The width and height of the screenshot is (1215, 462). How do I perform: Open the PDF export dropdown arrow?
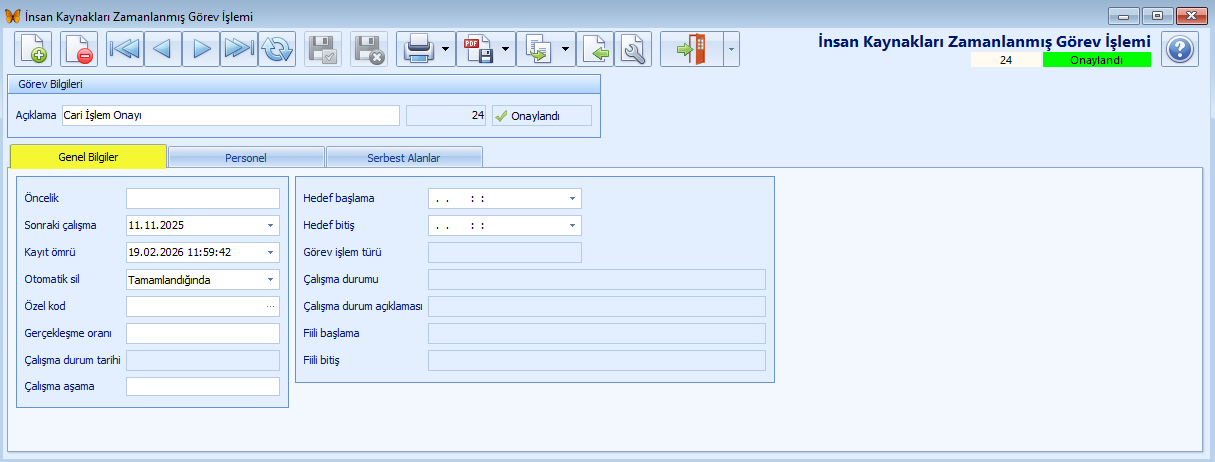pyautogui.click(x=505, y=48)
